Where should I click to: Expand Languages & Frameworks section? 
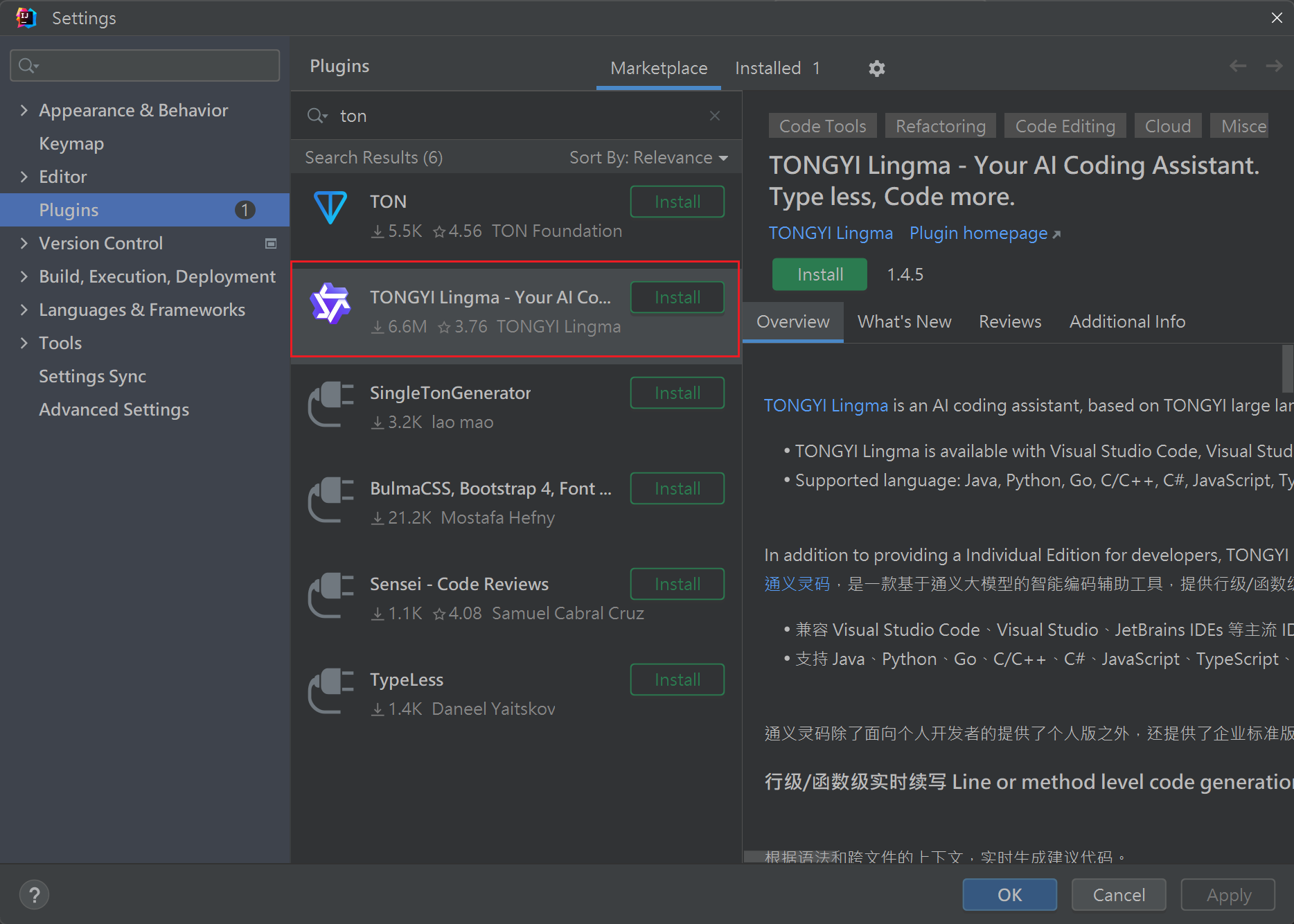(24, 310)
